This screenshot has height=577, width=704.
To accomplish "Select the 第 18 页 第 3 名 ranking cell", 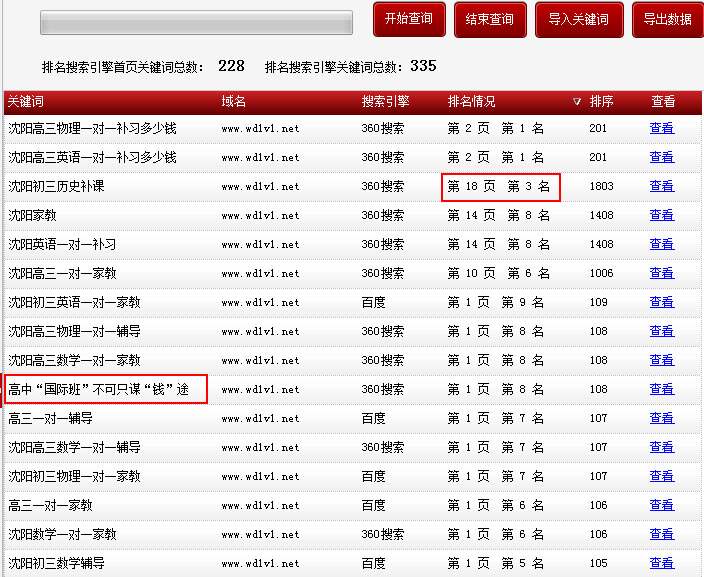I will point(499,186).
